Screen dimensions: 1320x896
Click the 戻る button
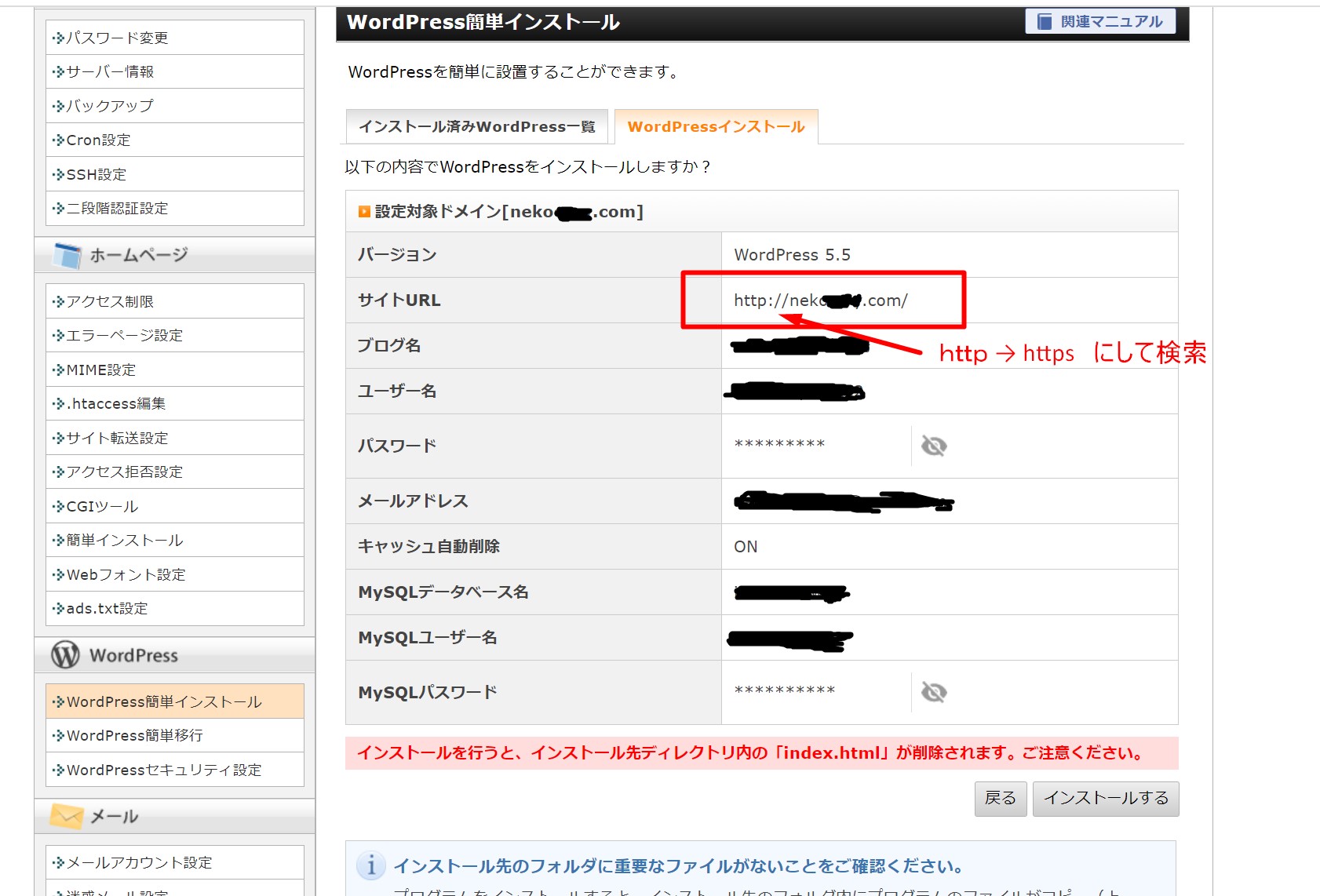(x=1001, y=799)
